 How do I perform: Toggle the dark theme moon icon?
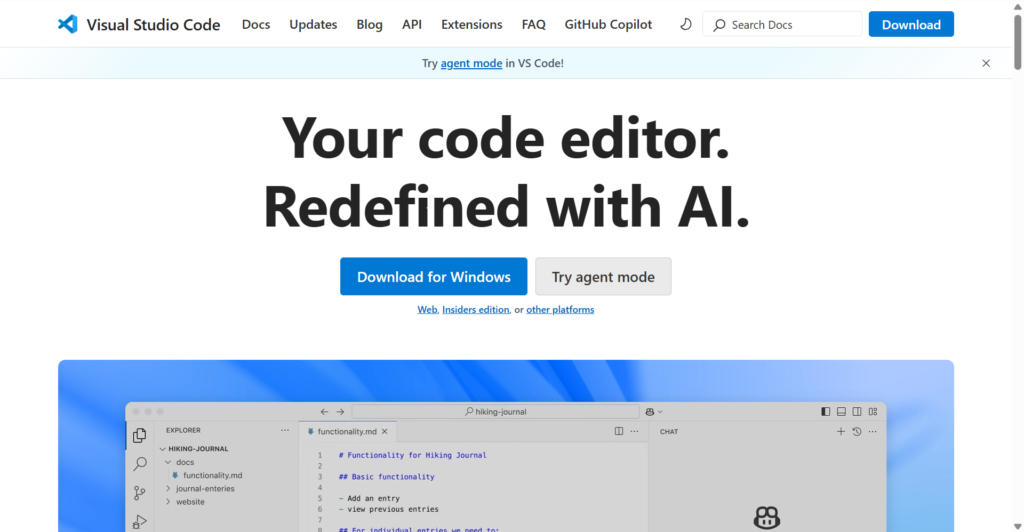point(685,24)
